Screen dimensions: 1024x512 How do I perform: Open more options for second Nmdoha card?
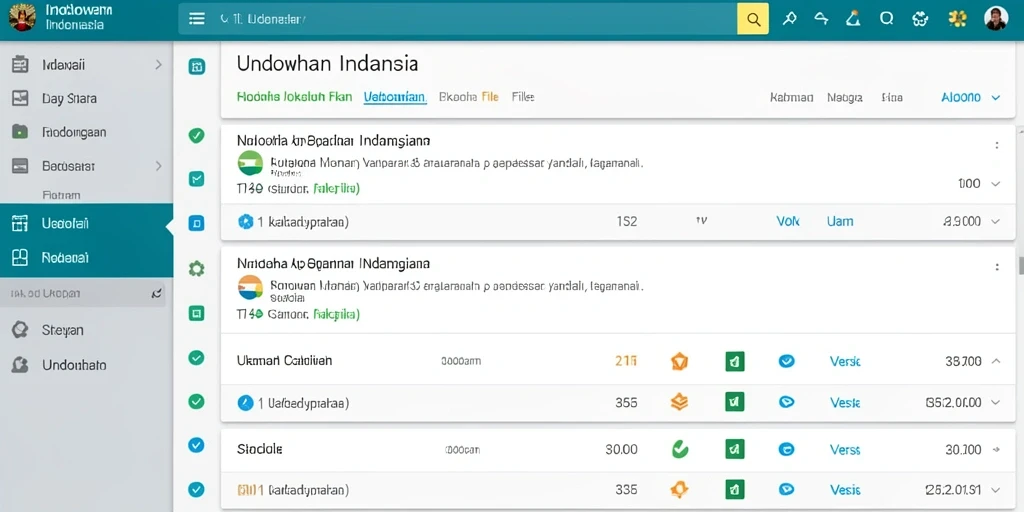pos(997,267)
